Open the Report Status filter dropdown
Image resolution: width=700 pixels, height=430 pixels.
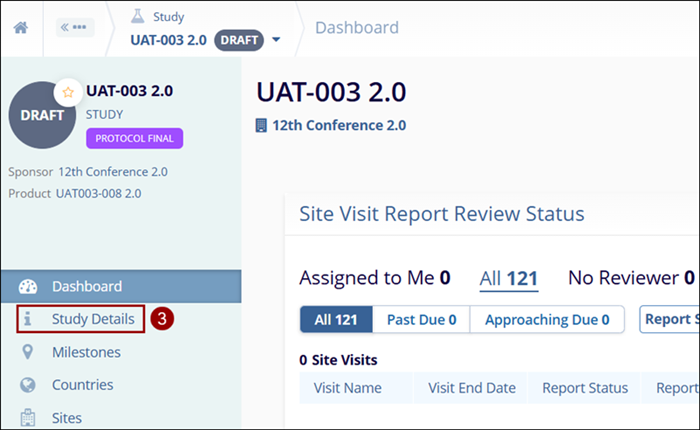click(x=668, y=320)
